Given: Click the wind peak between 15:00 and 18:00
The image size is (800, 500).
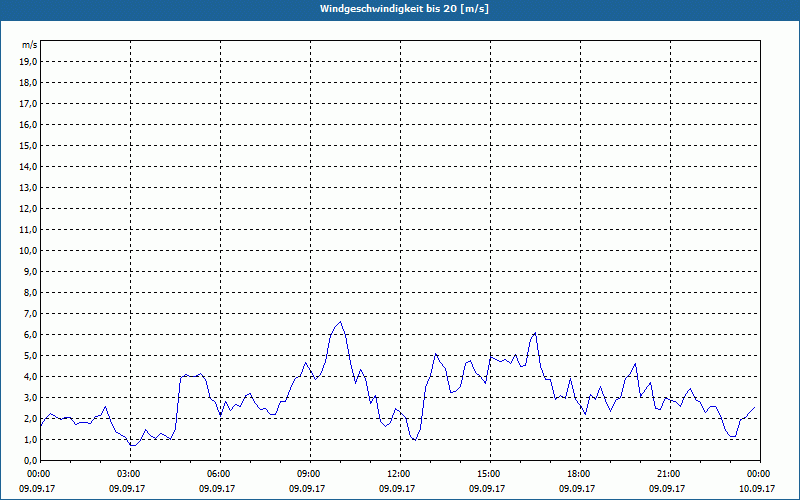Looking at the screenshot, I should tap(535, 333).
